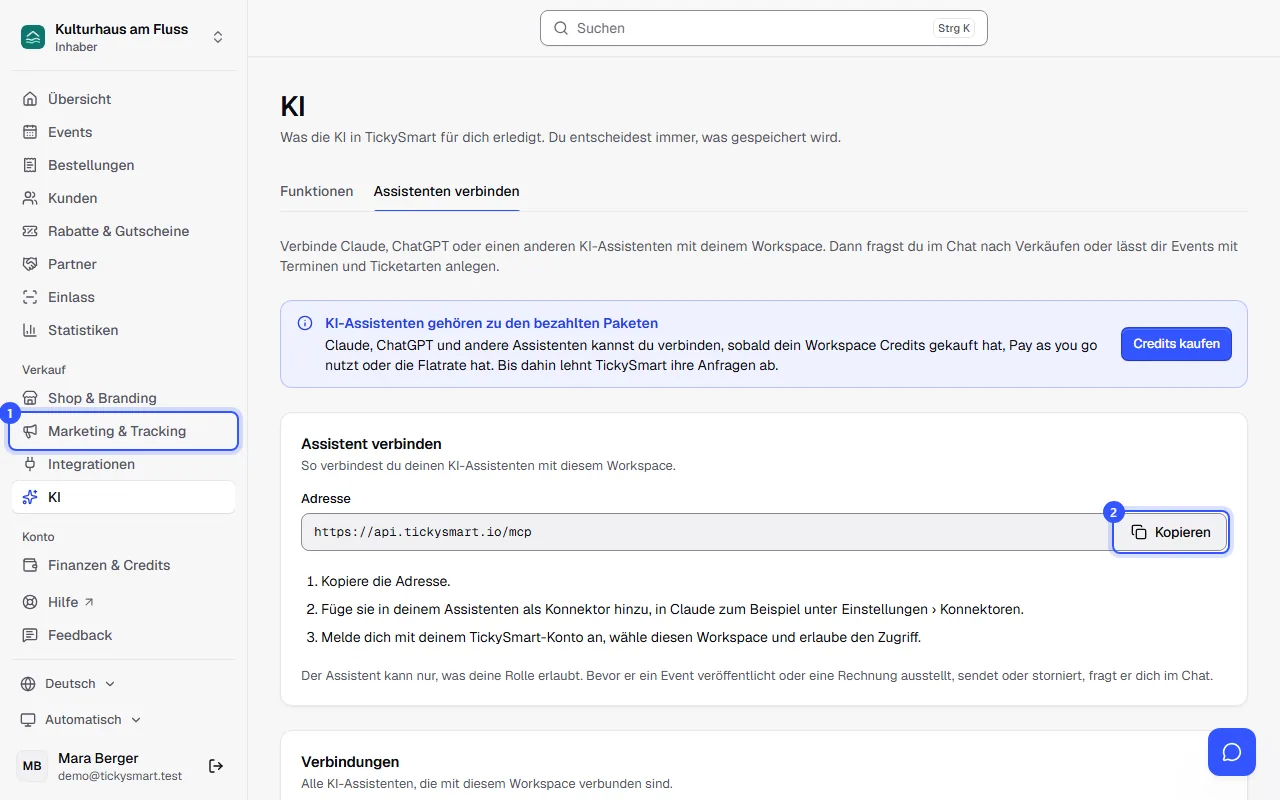Click the Rabatte & Gutscheine ticket icon
Screen dimensions: 1280x800
coord(30,231)
